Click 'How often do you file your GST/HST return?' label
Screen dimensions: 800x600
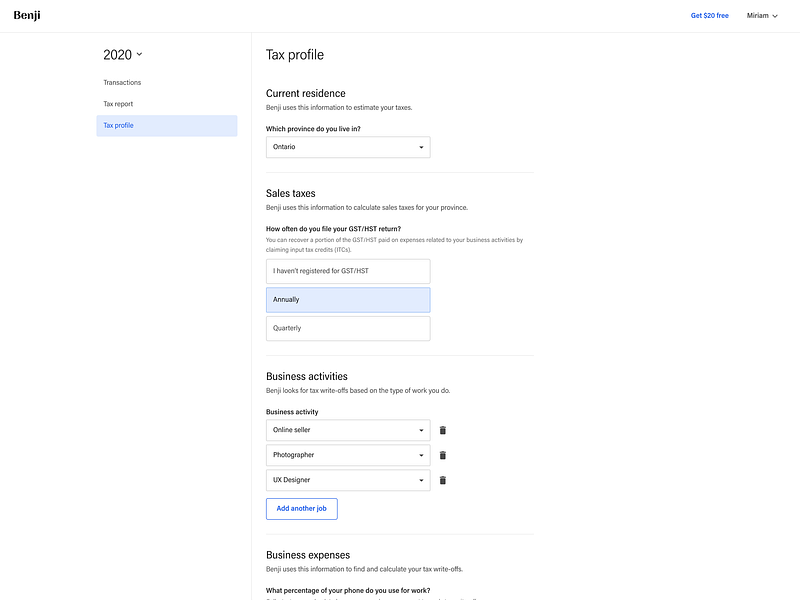tap(333, 229)
